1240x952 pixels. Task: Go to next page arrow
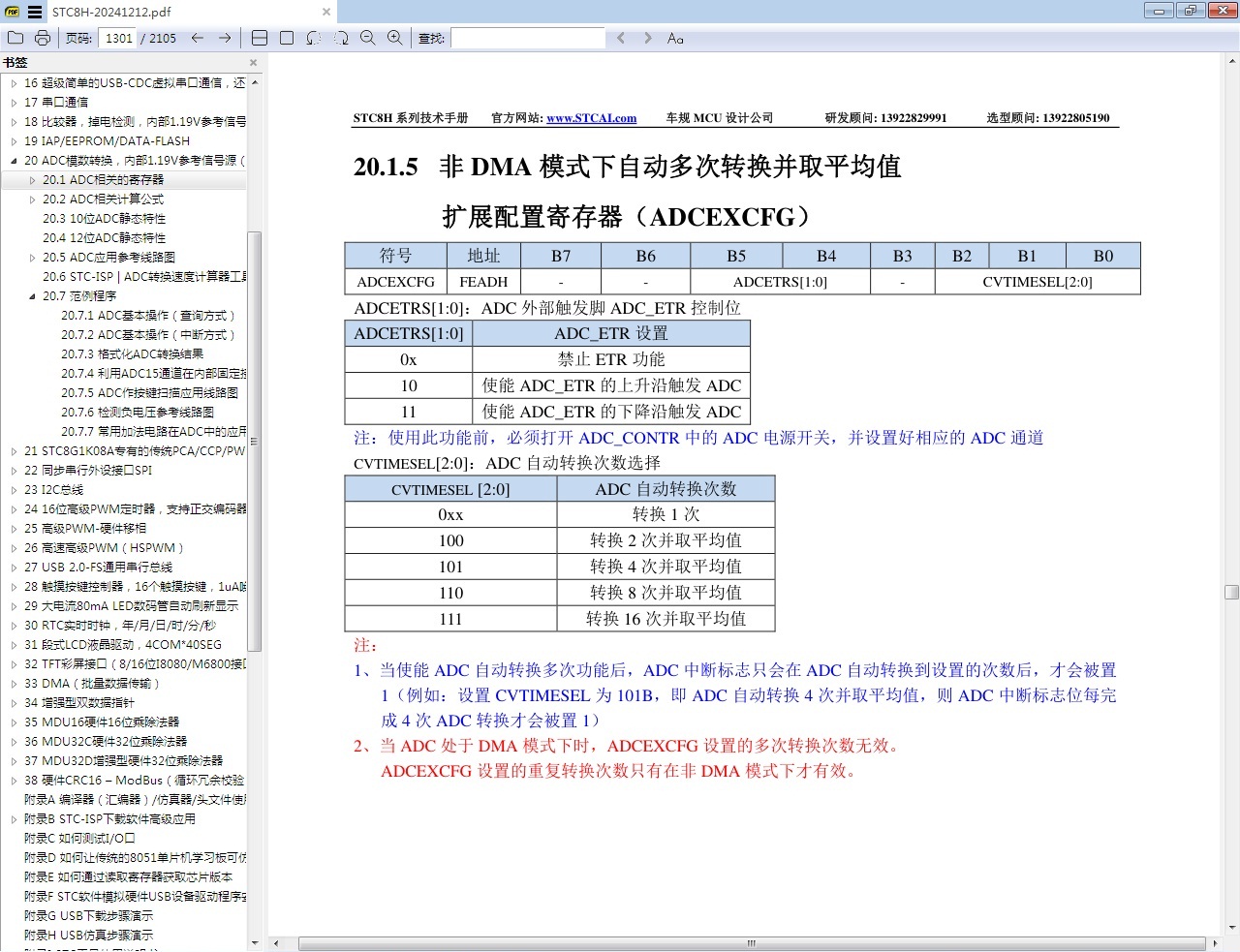pyautogui.click(x=225, y=38)
